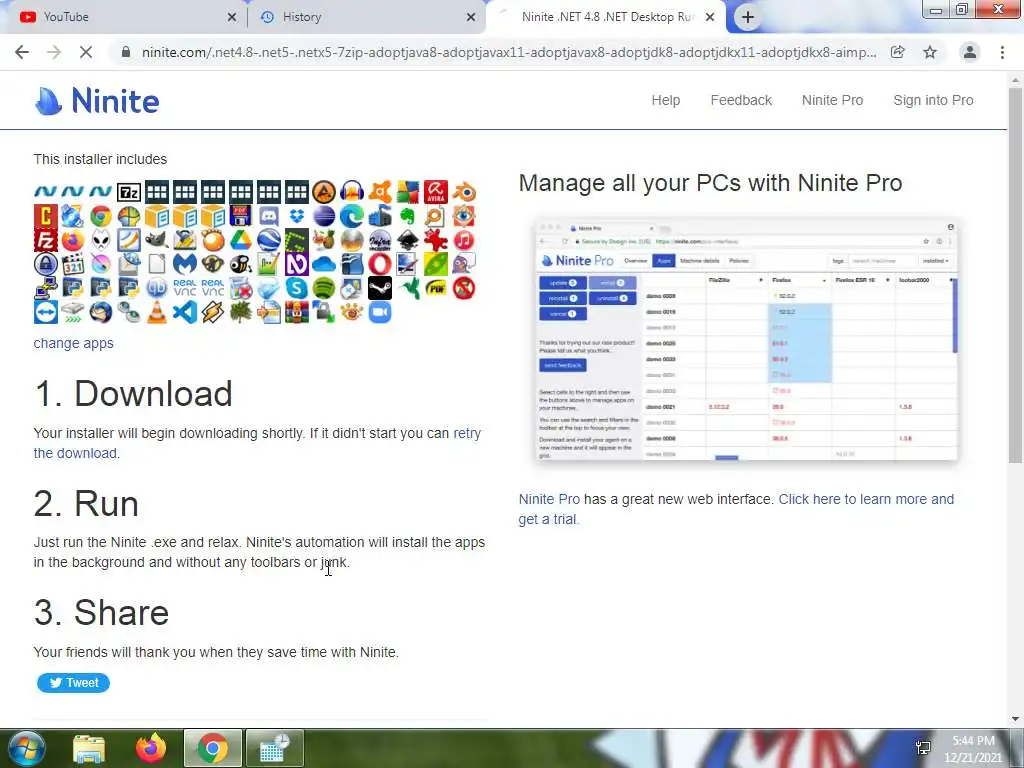Click the Inkscape icon

408,240
